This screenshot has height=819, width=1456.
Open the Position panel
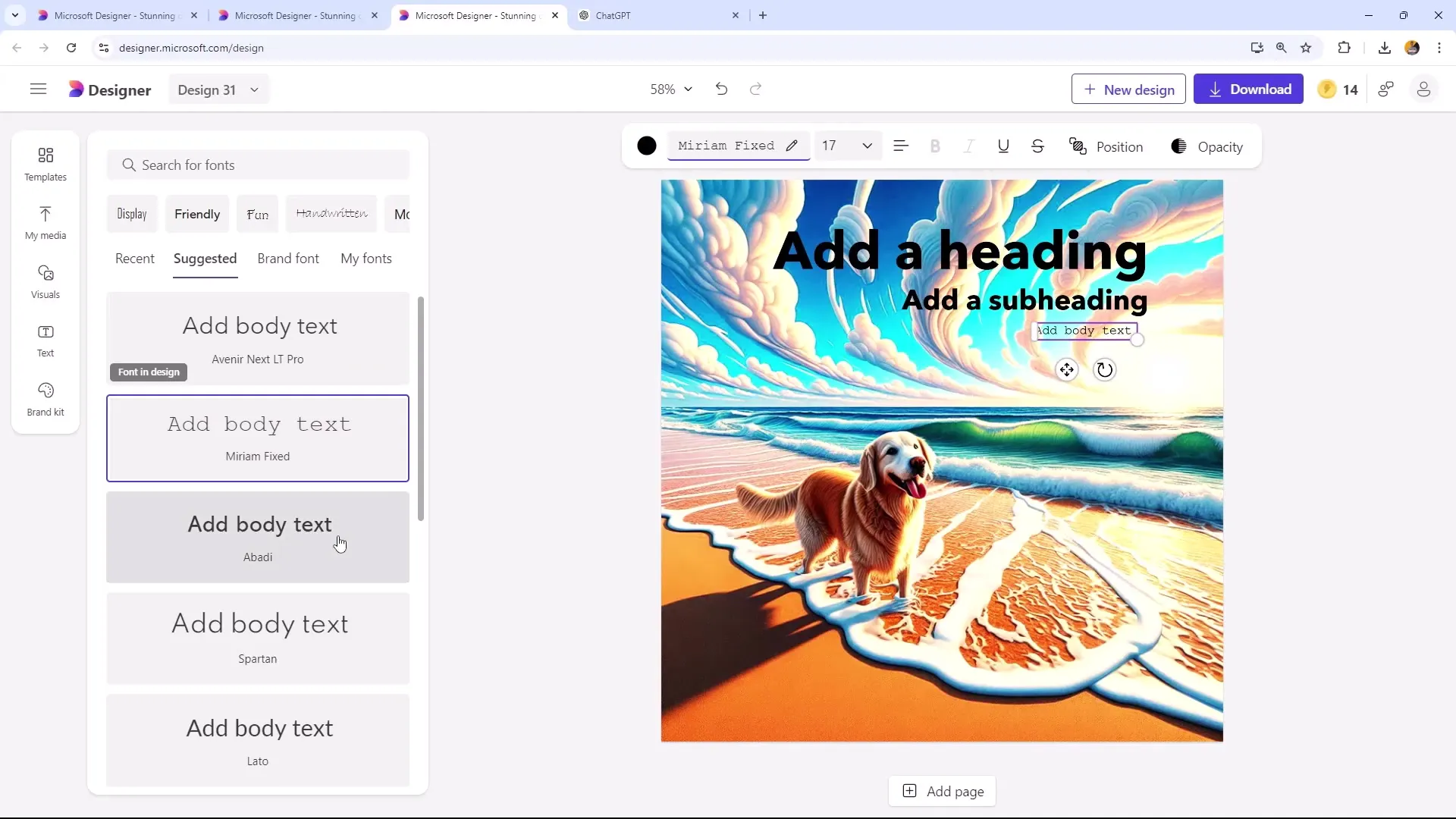[1107, 147]
